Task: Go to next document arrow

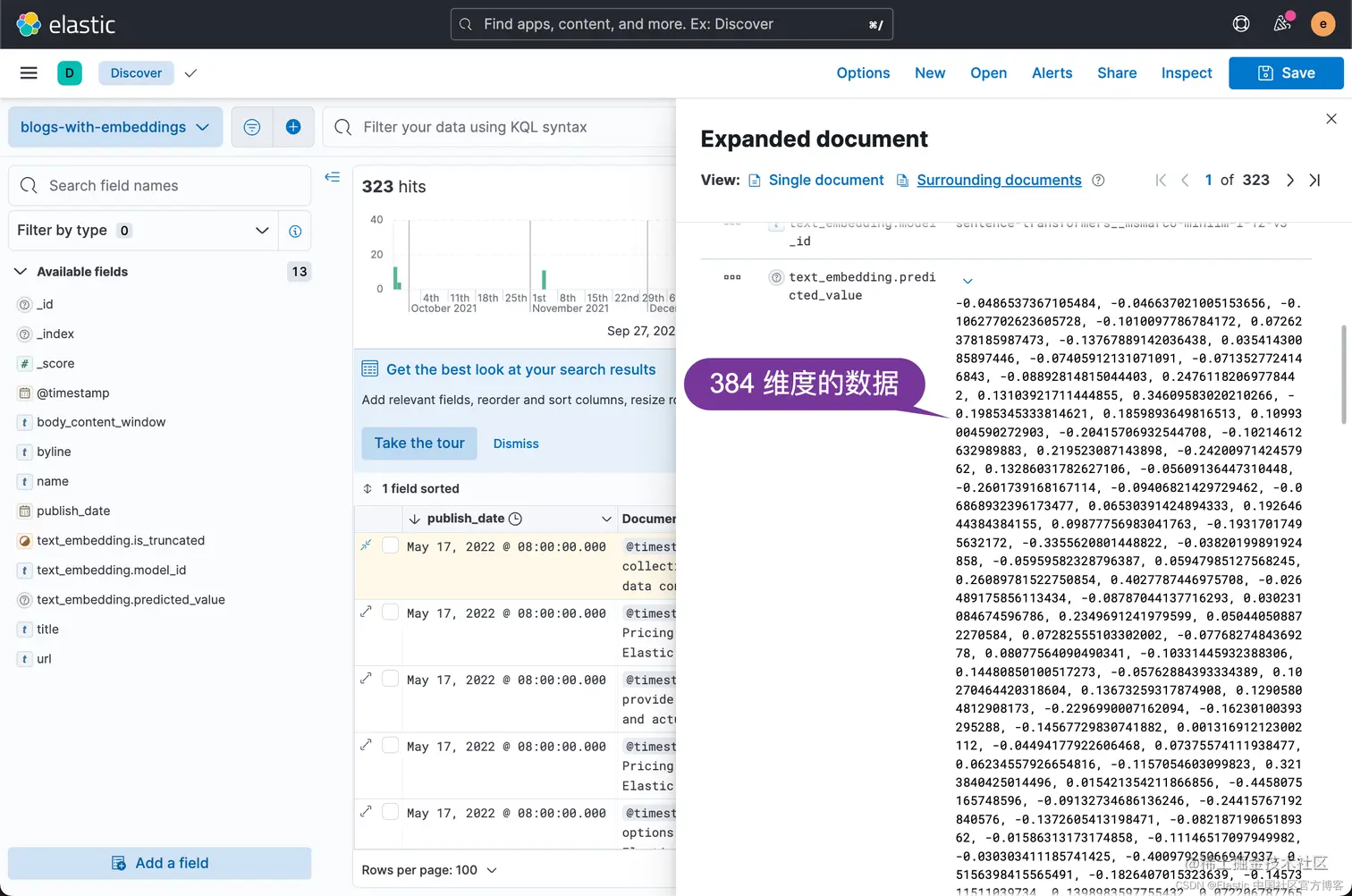Action: pyautogui.click(x=1289, y=181)
